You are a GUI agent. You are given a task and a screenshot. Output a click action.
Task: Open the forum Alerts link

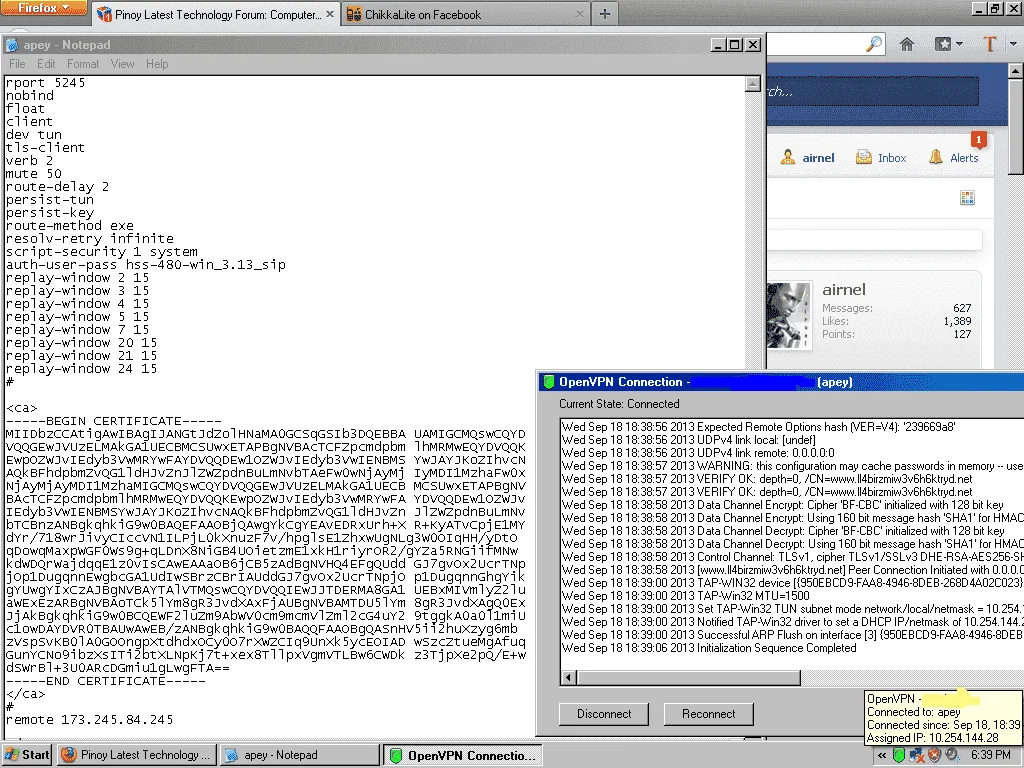[x=964, y=158]
